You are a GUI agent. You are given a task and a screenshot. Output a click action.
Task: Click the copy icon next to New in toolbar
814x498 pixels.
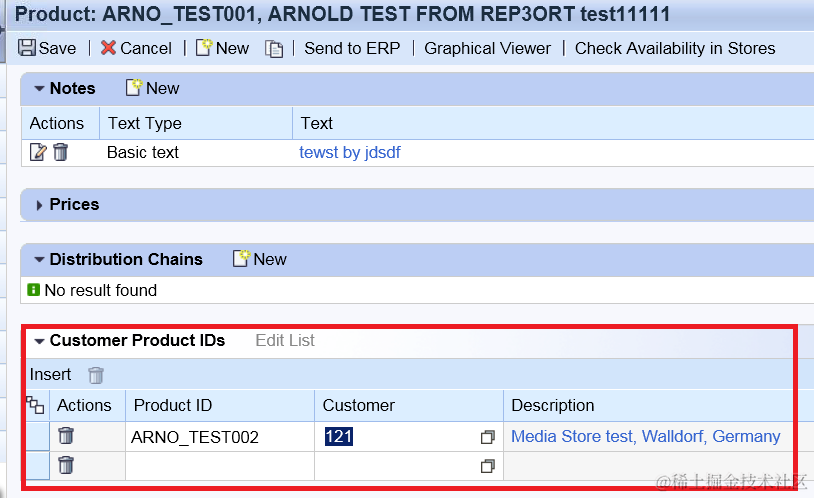tap(274, 49)
